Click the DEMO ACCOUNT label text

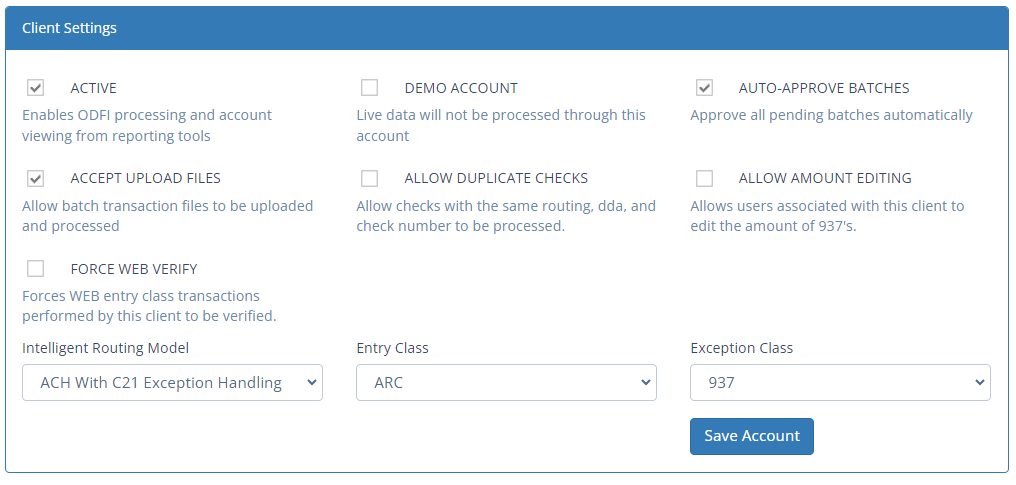click(x=461, y=88)
